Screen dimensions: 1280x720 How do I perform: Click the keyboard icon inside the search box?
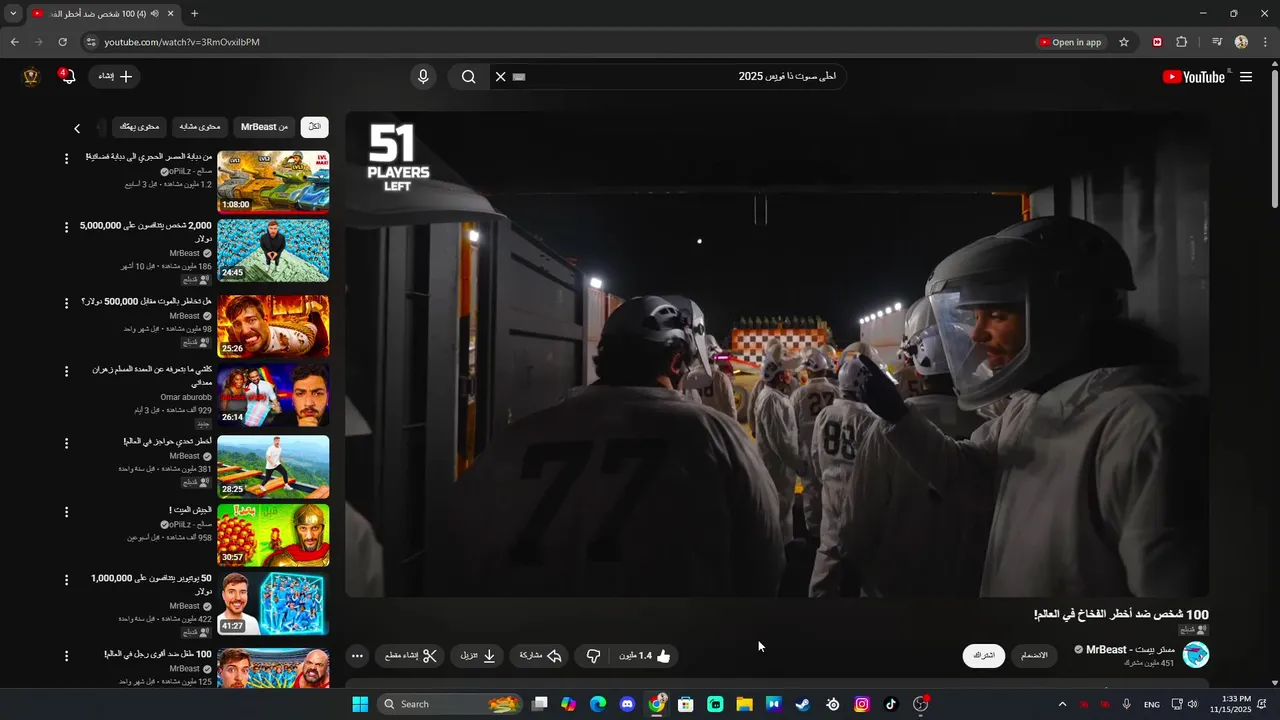pos(519,77)
